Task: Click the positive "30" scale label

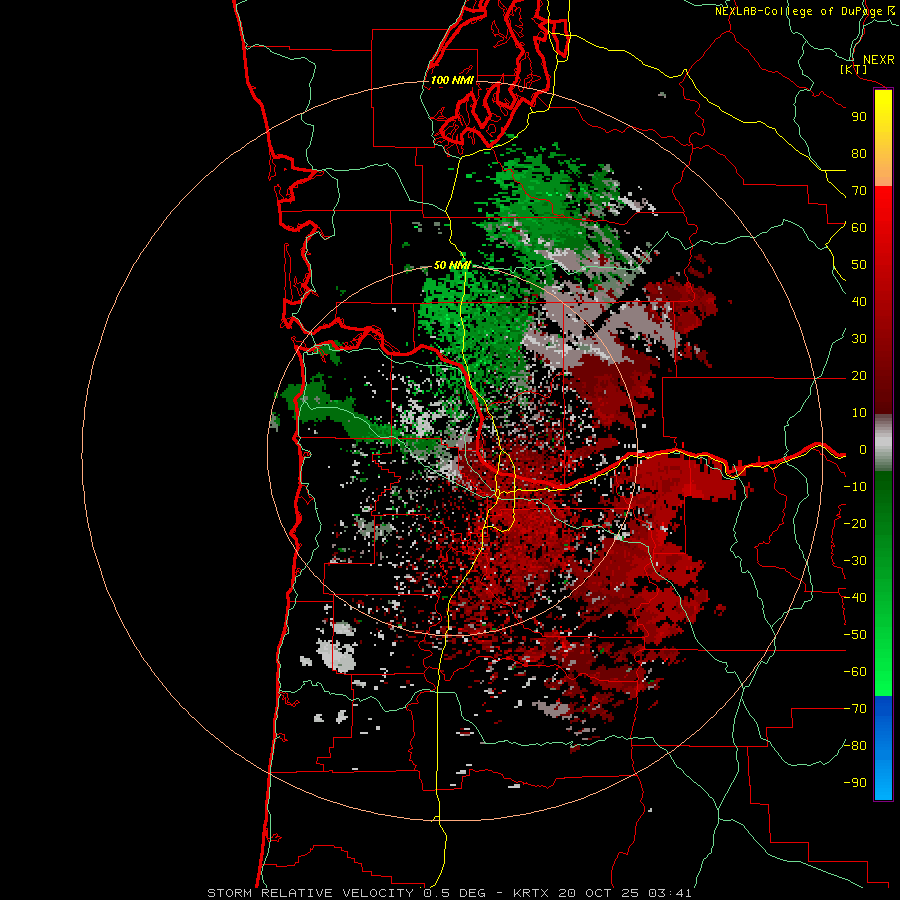Action: [859, 339]
